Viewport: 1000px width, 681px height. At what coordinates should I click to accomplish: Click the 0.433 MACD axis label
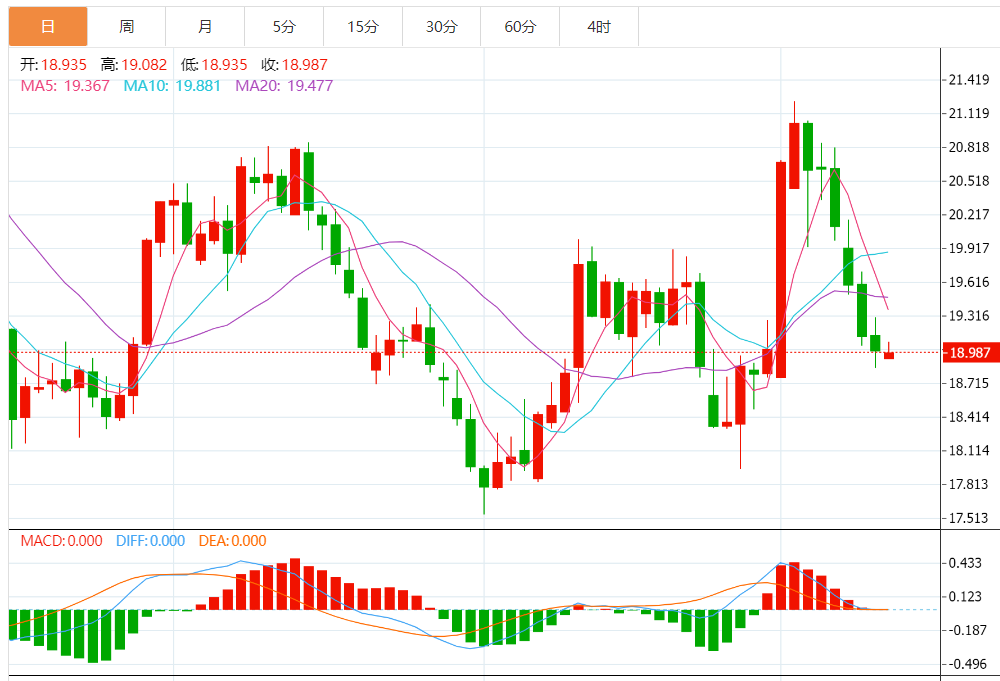(966, 563)
